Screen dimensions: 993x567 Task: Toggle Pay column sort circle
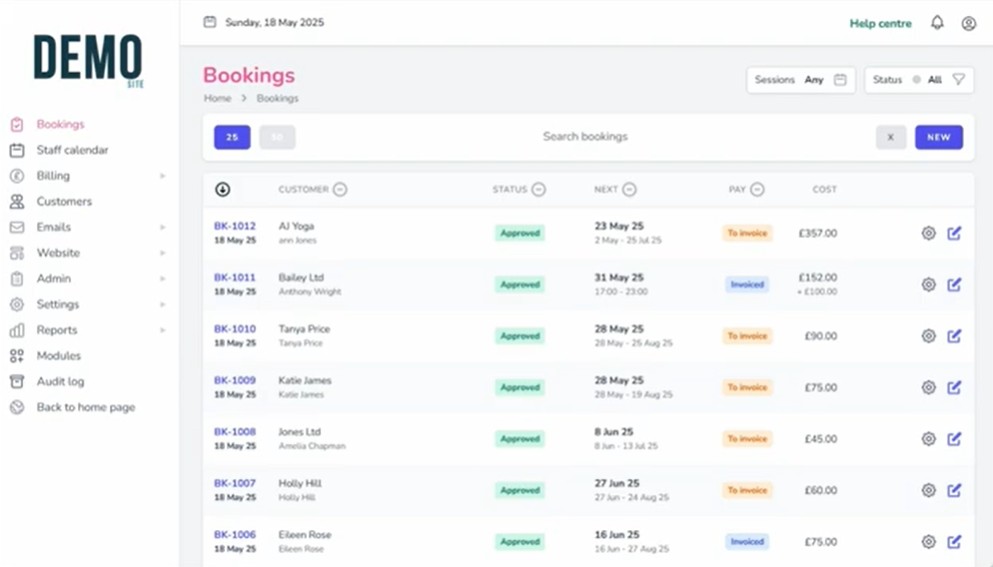click(x=757, y=189)
